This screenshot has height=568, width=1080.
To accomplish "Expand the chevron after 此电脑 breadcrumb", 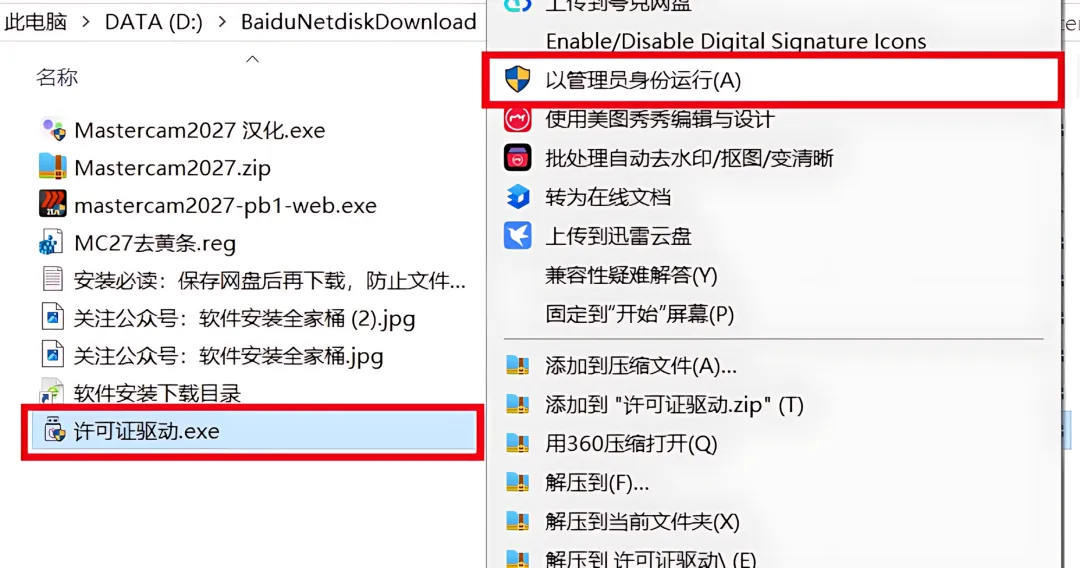I will (x=86, y=22).
